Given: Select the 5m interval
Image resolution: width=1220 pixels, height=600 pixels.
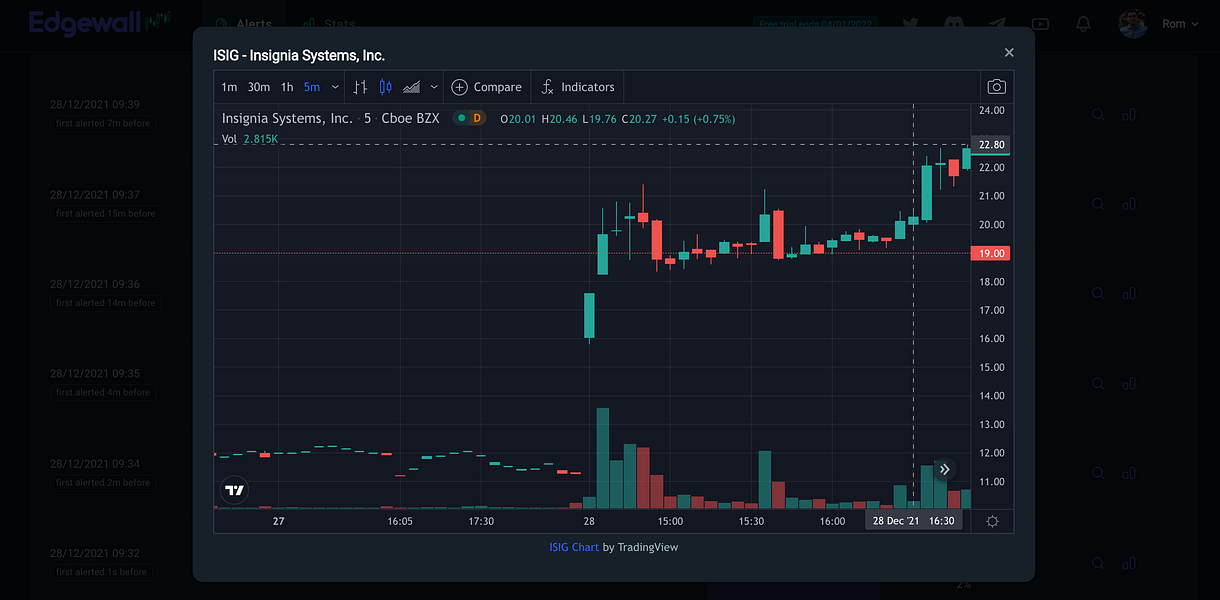Looking at the screenshot, I should click(312, 87).
